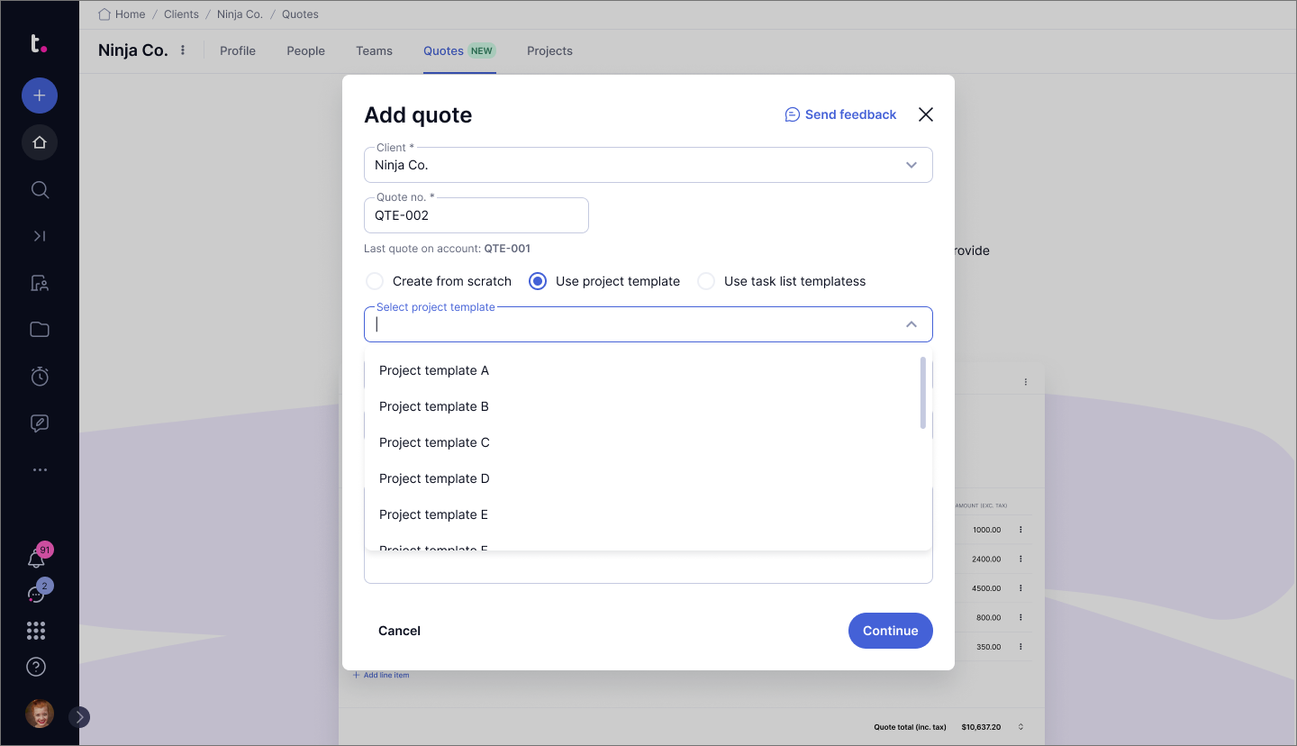Click the template list scrollbar thumb

coord(923,393)
